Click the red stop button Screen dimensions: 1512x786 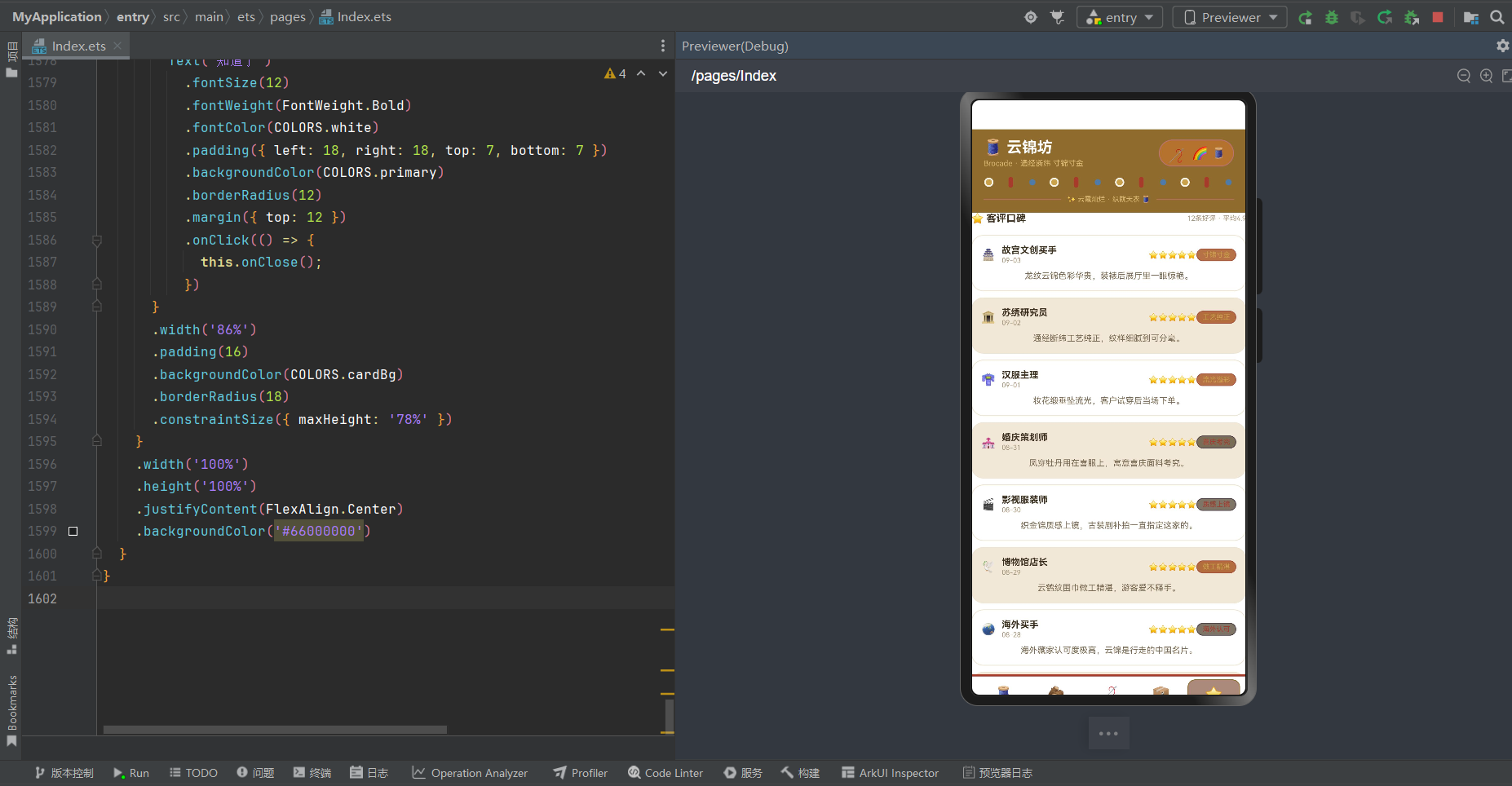click(x=1438, y=17)
